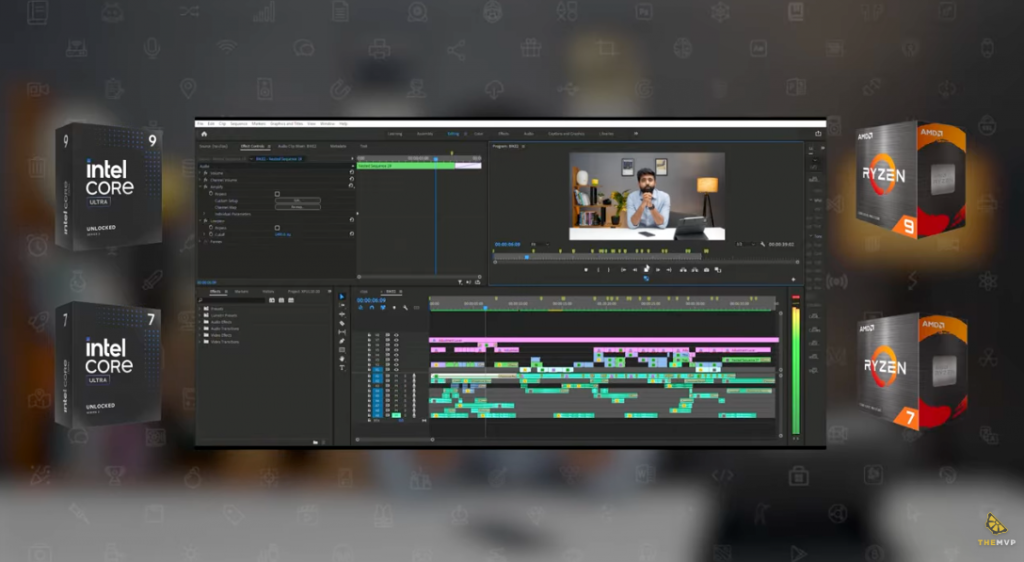The width and height of the screenshot is (1024, 562).
Task: Open timeline wrench display settings
Action: point(405,308)
